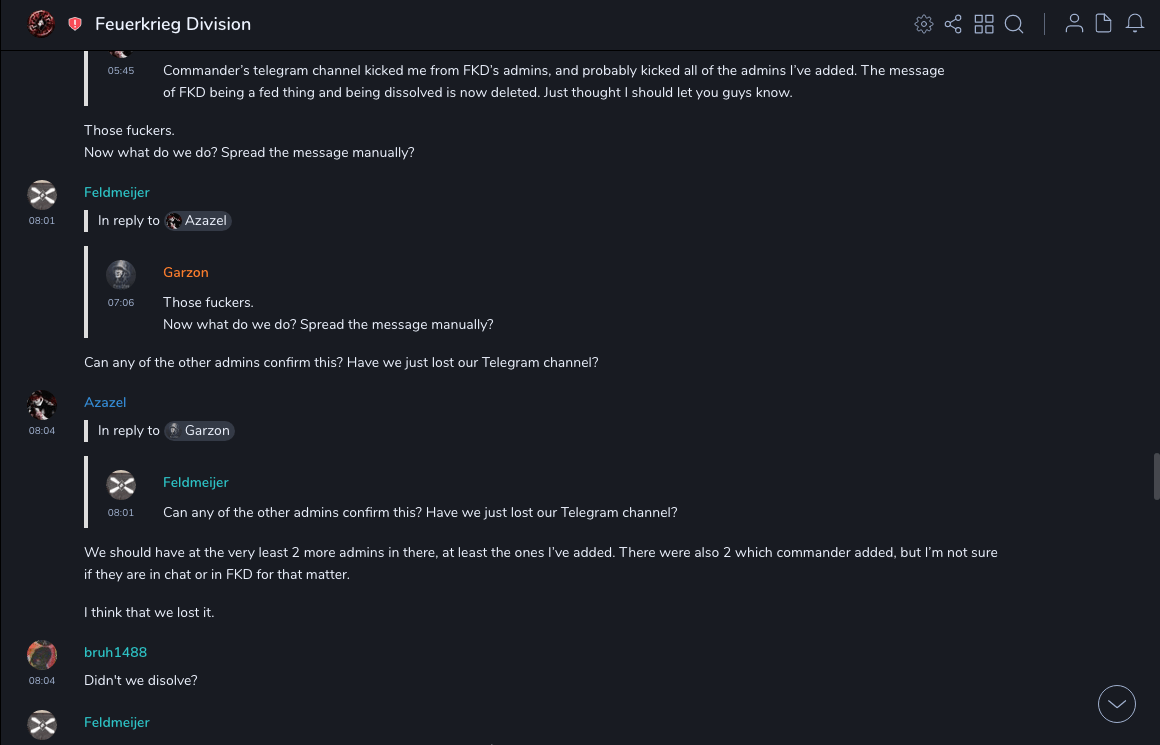Click Azazel's avatar beside the 08:04 message
1160x745 pixels.
click(42, 405)
